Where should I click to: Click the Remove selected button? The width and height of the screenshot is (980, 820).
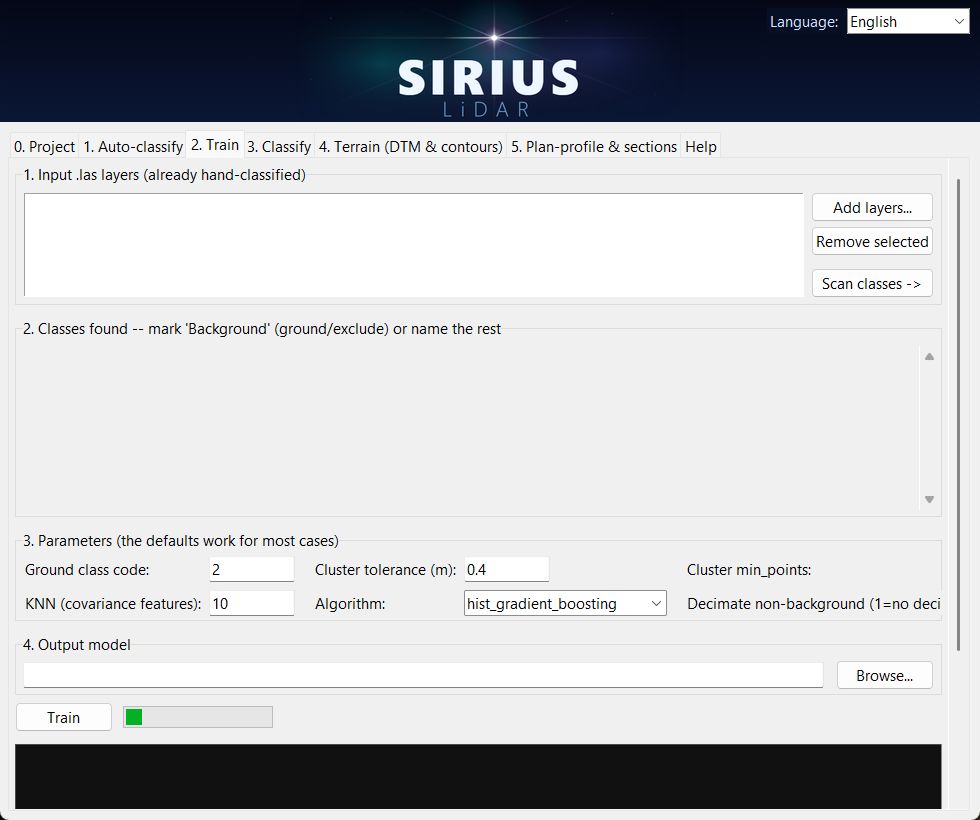pyautogui.click(x=872, y=242)
